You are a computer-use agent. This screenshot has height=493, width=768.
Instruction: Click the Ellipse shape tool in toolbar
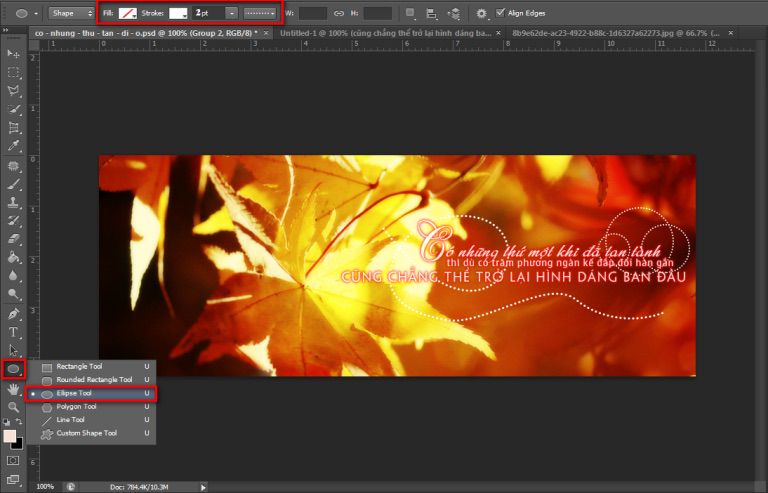[14, 369]
